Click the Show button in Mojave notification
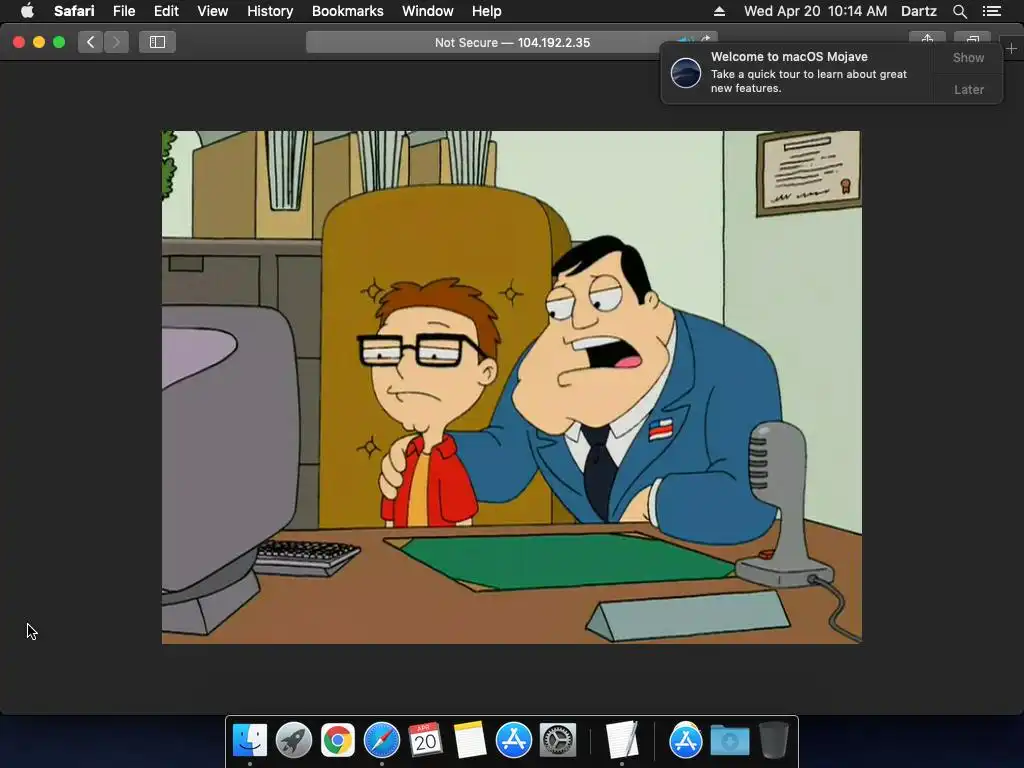The image size is (1024, 768). pyautogui.click(x=968, y=58)
